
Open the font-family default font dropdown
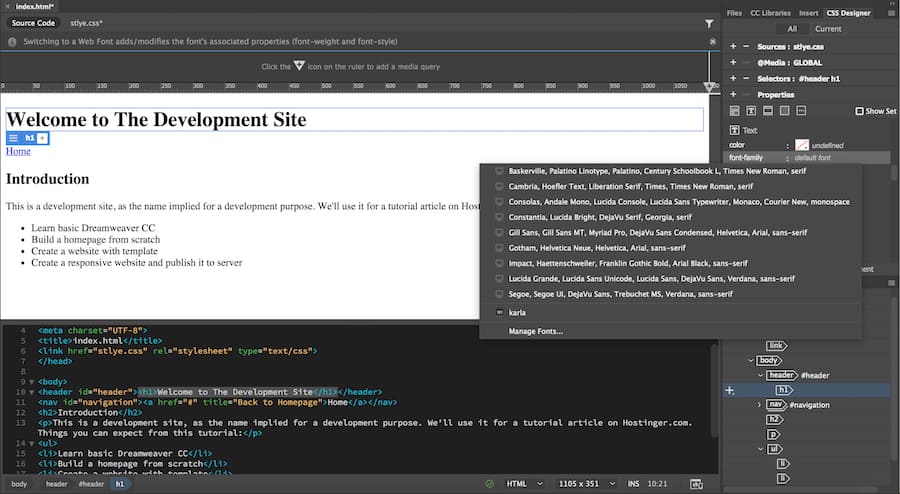(811, 158)
